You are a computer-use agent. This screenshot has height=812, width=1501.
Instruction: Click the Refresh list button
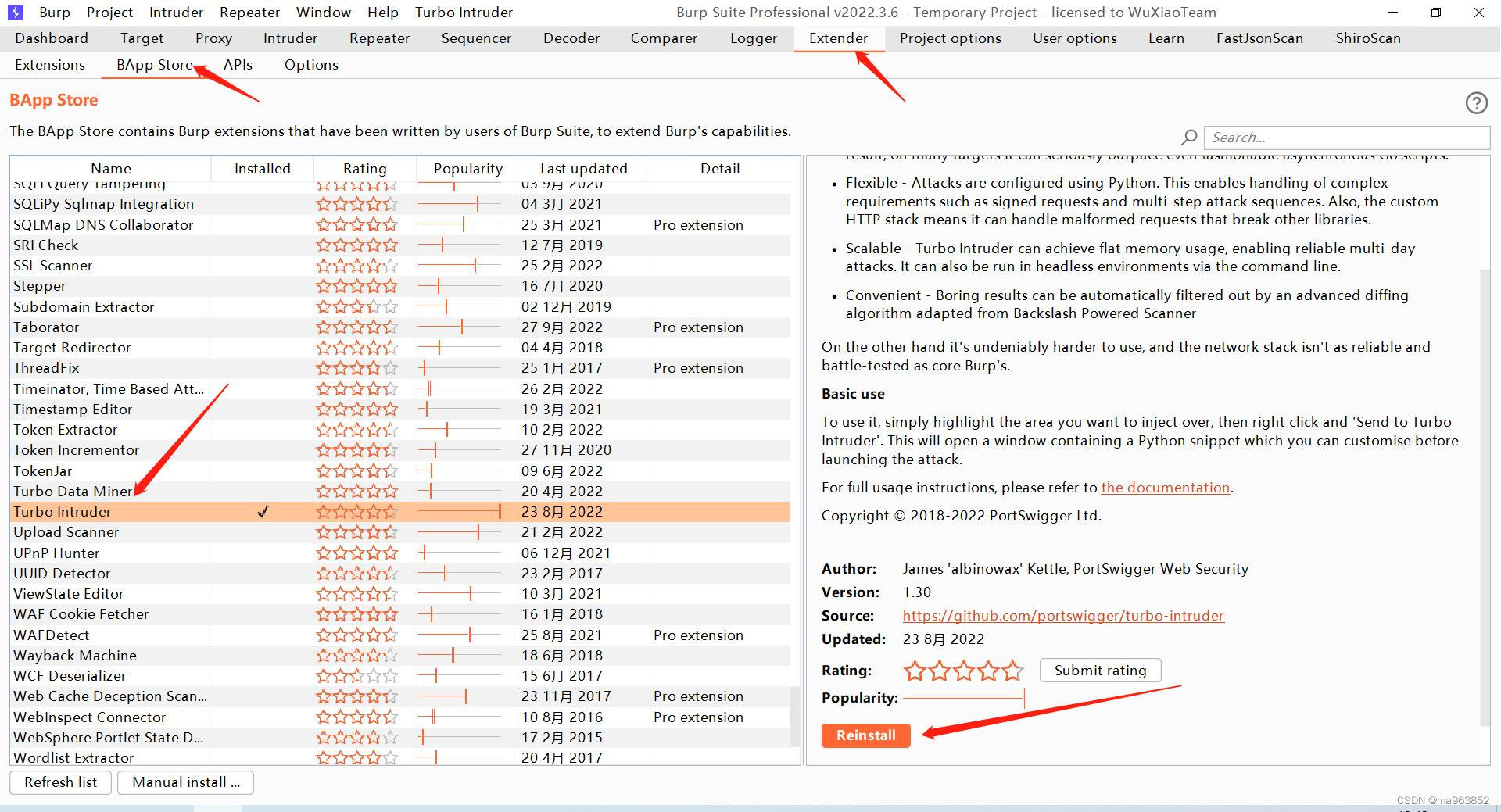point(60,782)
